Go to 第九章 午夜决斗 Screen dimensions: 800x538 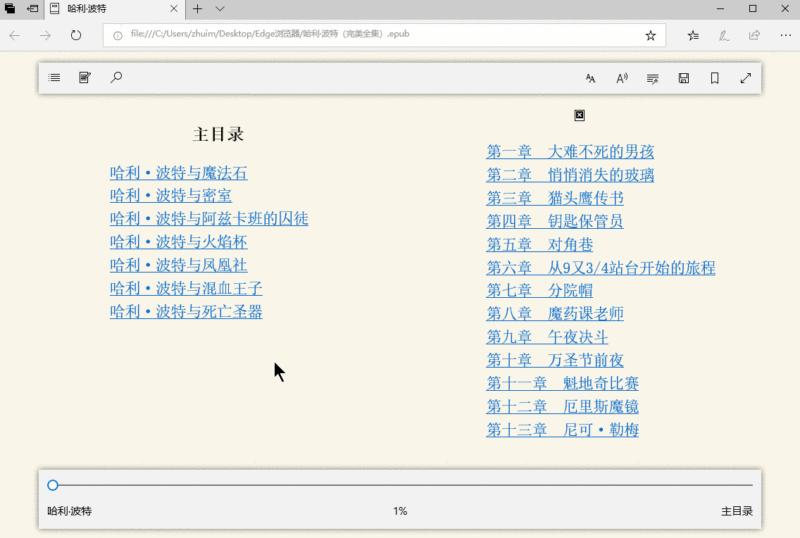pos(547,337)
